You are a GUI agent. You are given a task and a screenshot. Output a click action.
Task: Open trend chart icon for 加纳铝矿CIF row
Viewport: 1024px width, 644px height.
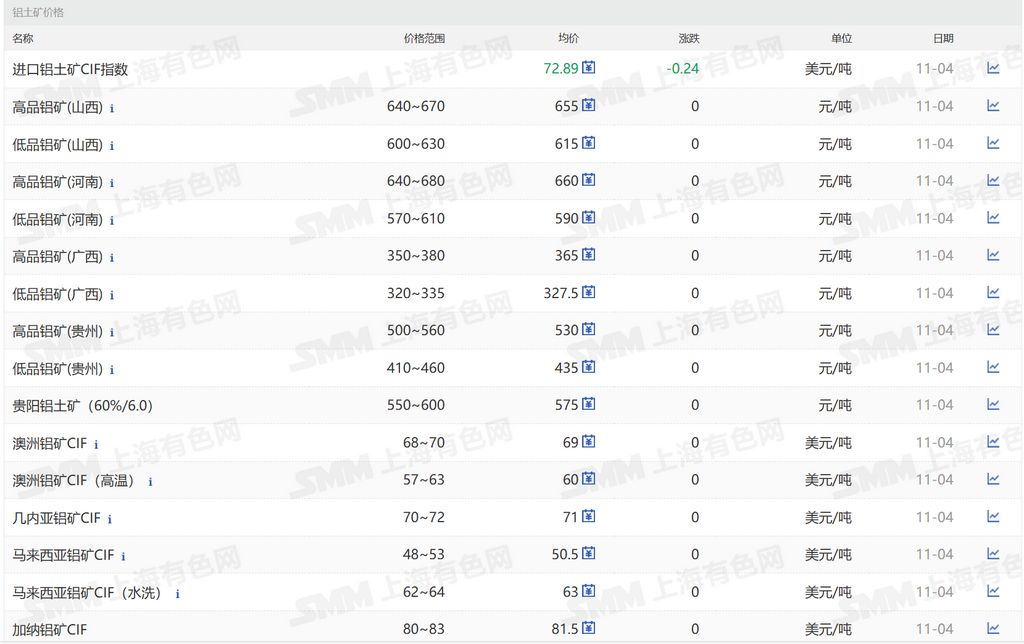point(993,629)
